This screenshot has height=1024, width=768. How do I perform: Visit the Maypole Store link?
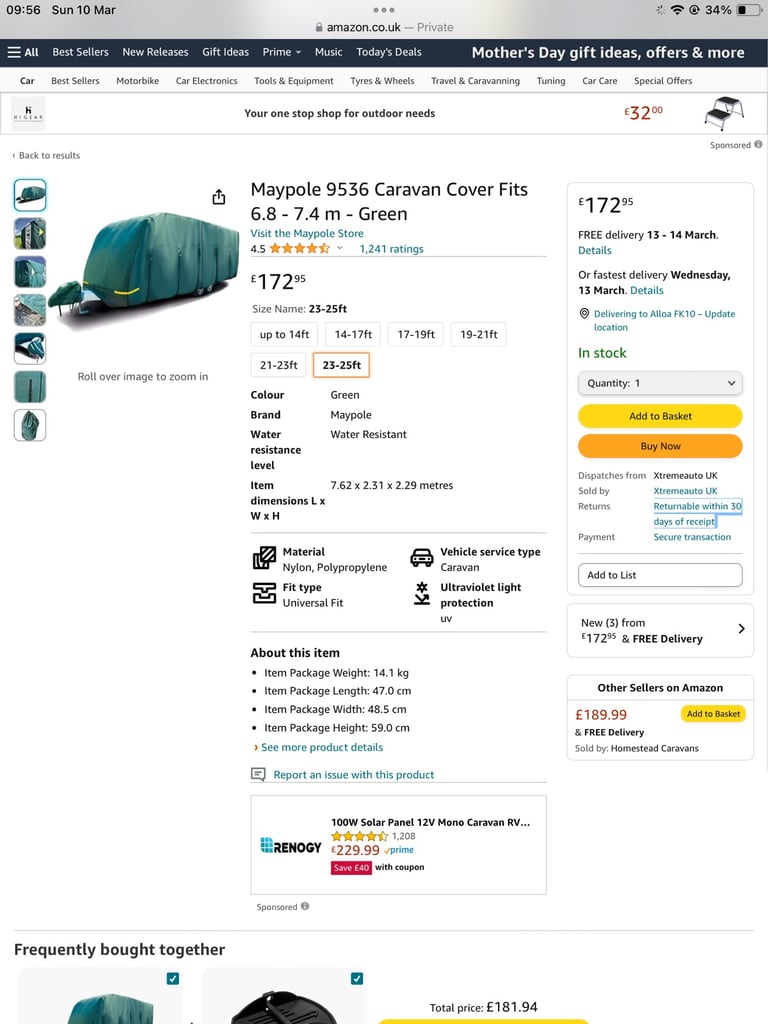[x=306, y=232]
